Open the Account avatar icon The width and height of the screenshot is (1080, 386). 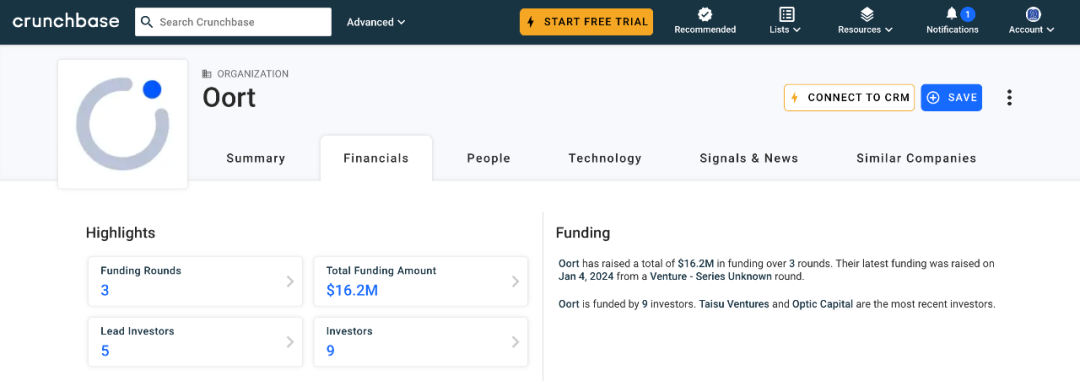1032,14
